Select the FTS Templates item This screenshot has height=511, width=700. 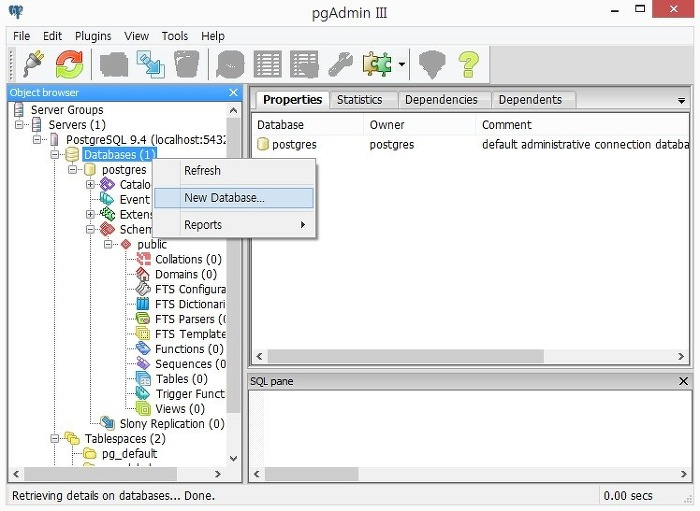(x=190, y=334)
